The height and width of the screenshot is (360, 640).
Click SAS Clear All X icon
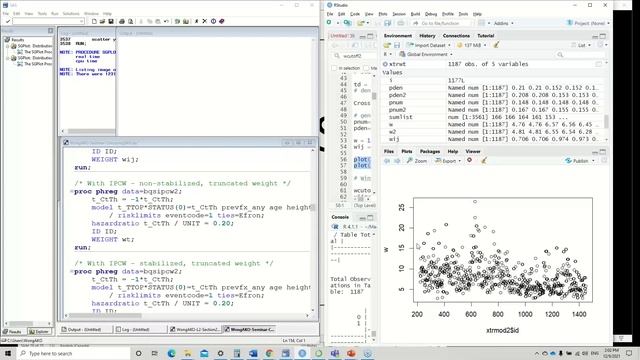click(x=204, y=21)
